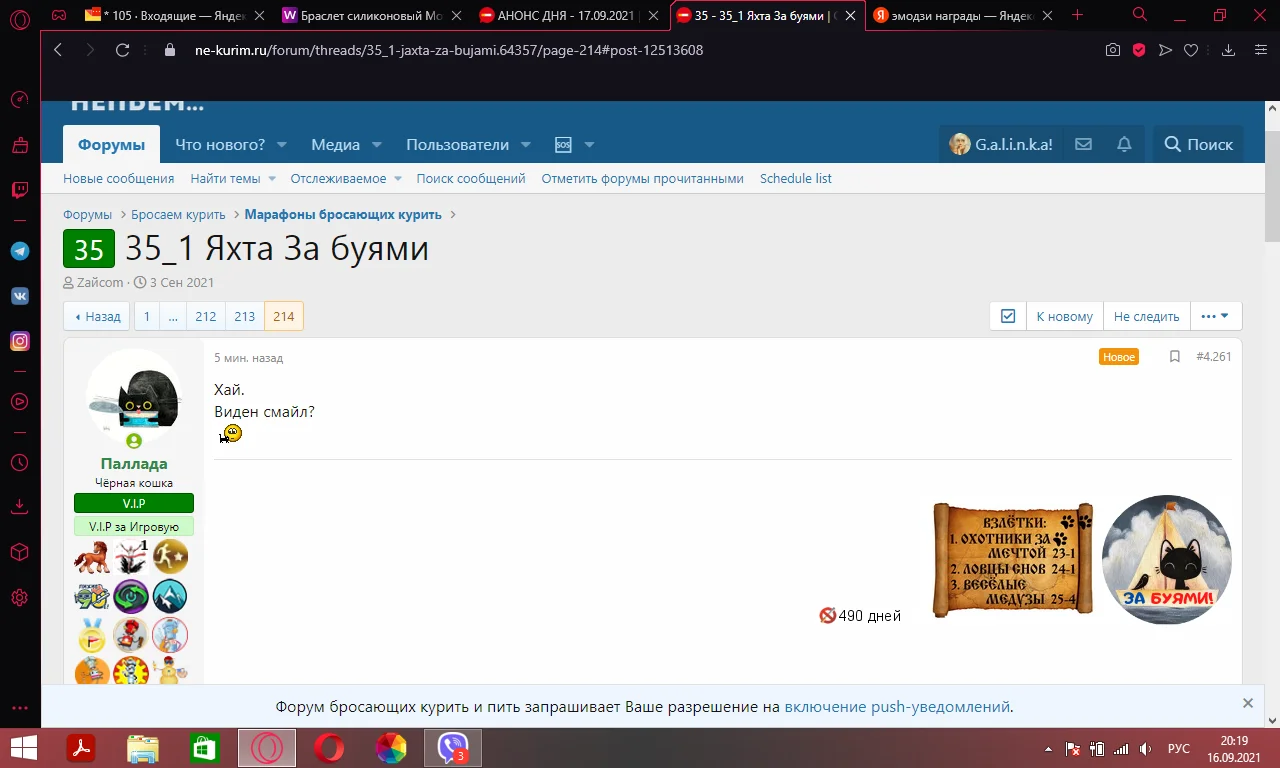
Task: Open Instagram from the Opera sidebar
Action: click(x=19, y=341)
